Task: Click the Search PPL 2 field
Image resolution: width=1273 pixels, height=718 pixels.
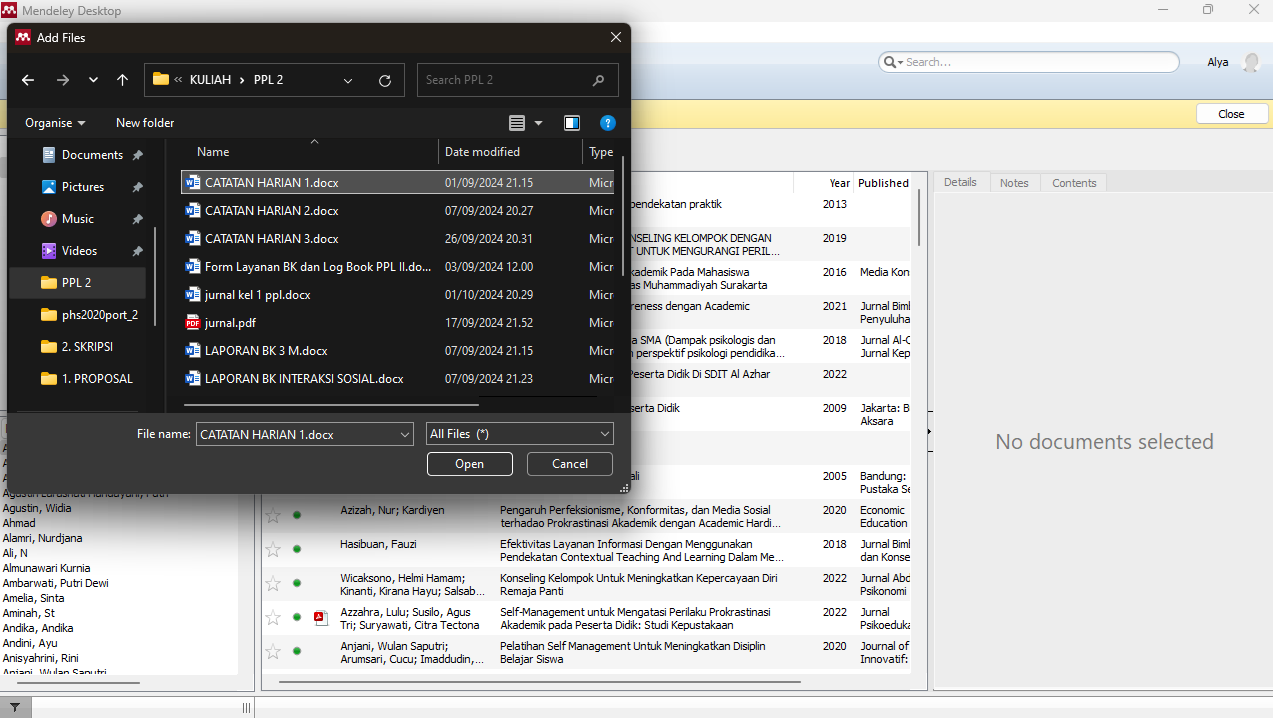Action: point(505,80)
